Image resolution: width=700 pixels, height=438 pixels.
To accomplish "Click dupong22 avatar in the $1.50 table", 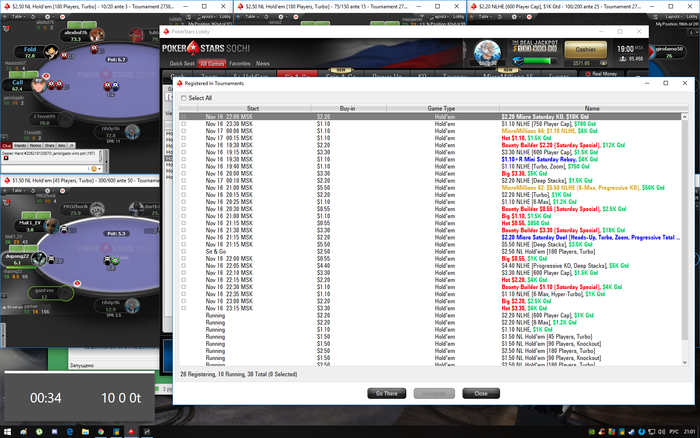I will tap(39, 259).
